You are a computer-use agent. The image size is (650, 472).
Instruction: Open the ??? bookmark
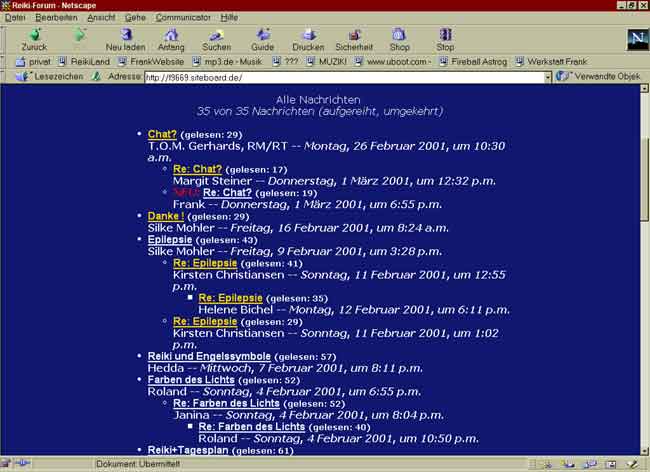(285, 62)
